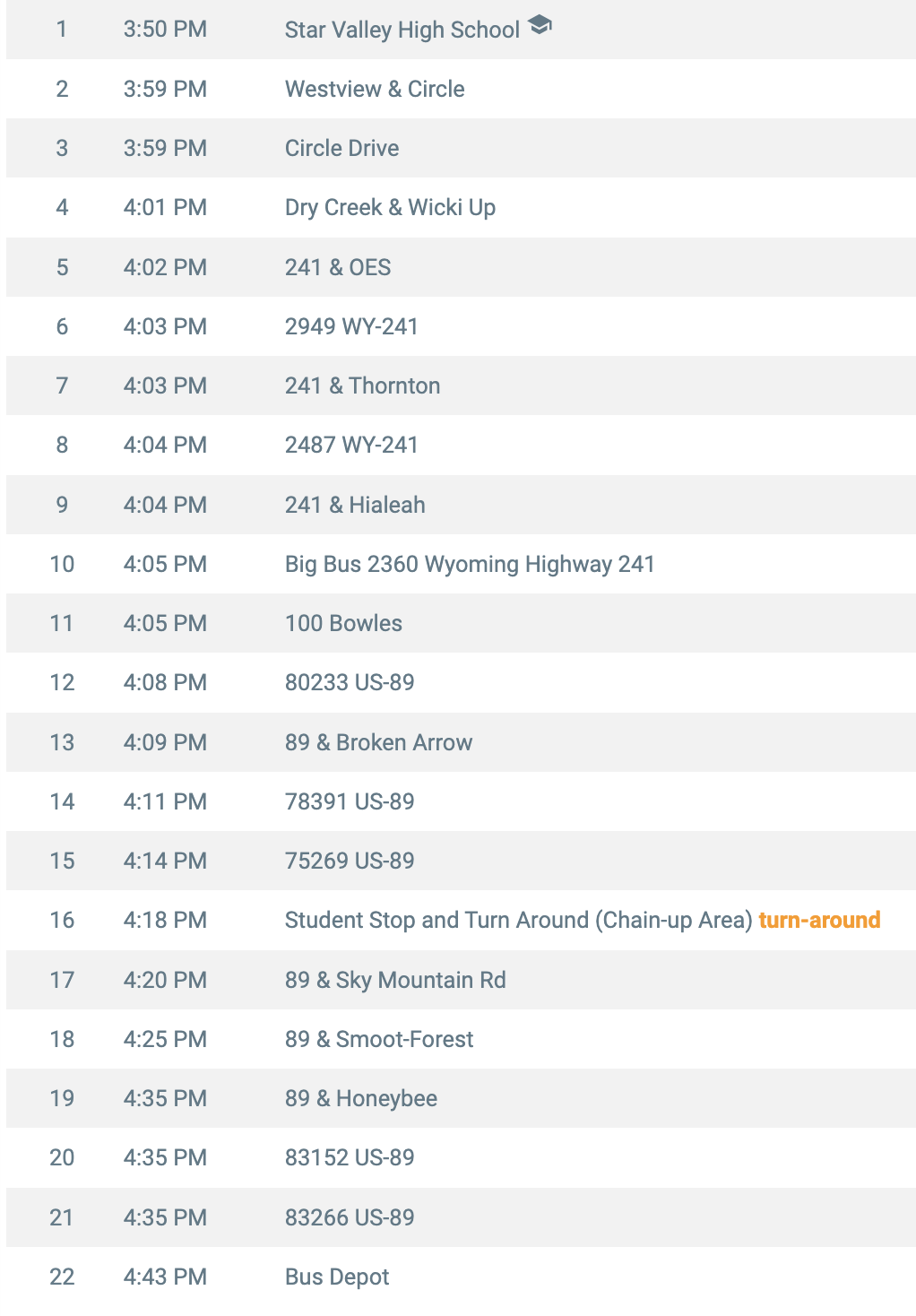Viewport: 916px width, 1316px height.
Task: Select the Westview & Circle stop
Action: pos(375,89)
